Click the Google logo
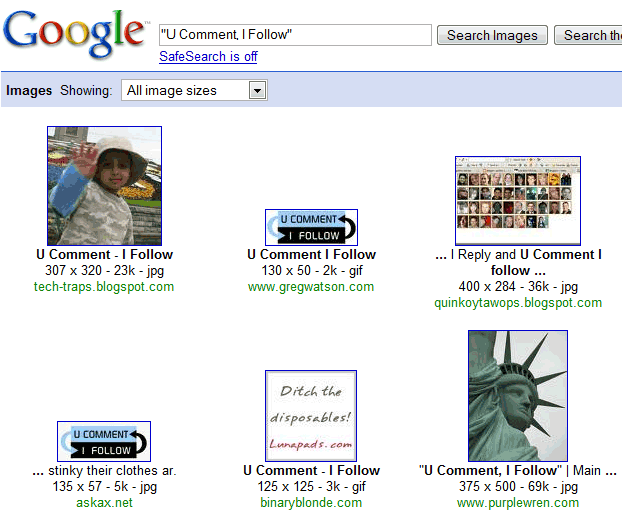The width and height of the screenshot is (622, 516). [x=75, y=34]
